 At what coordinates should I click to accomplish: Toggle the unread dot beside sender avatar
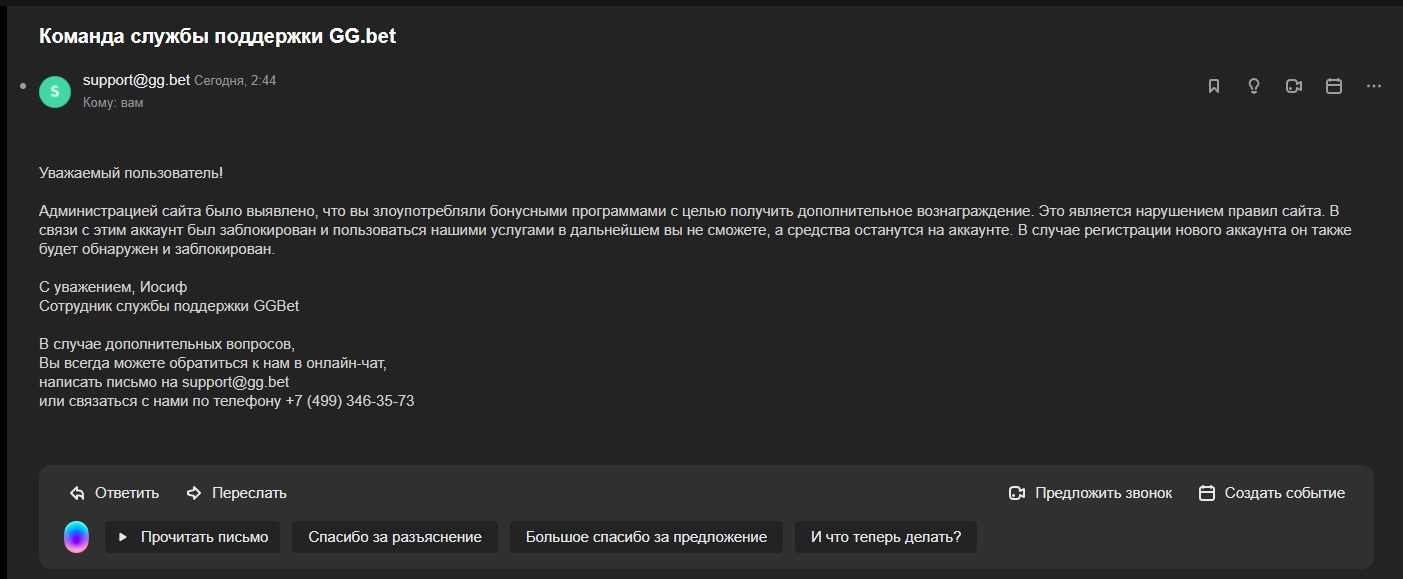[x=23, y=87]
